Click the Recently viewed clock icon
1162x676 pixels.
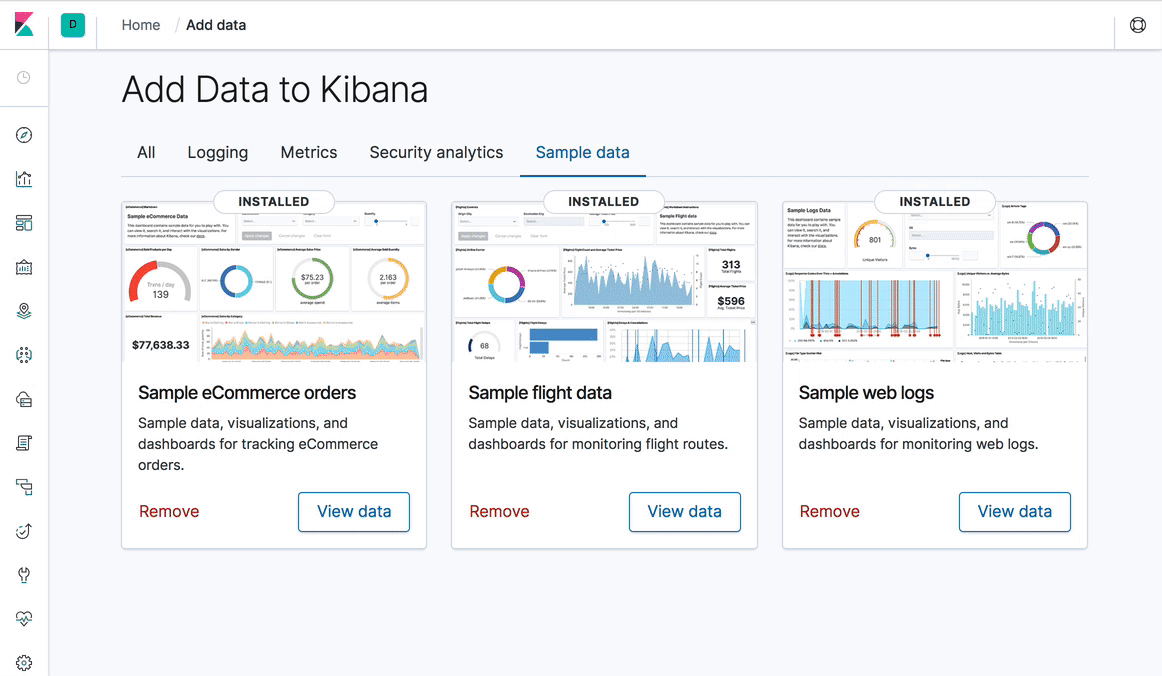(x=24, y=77)
